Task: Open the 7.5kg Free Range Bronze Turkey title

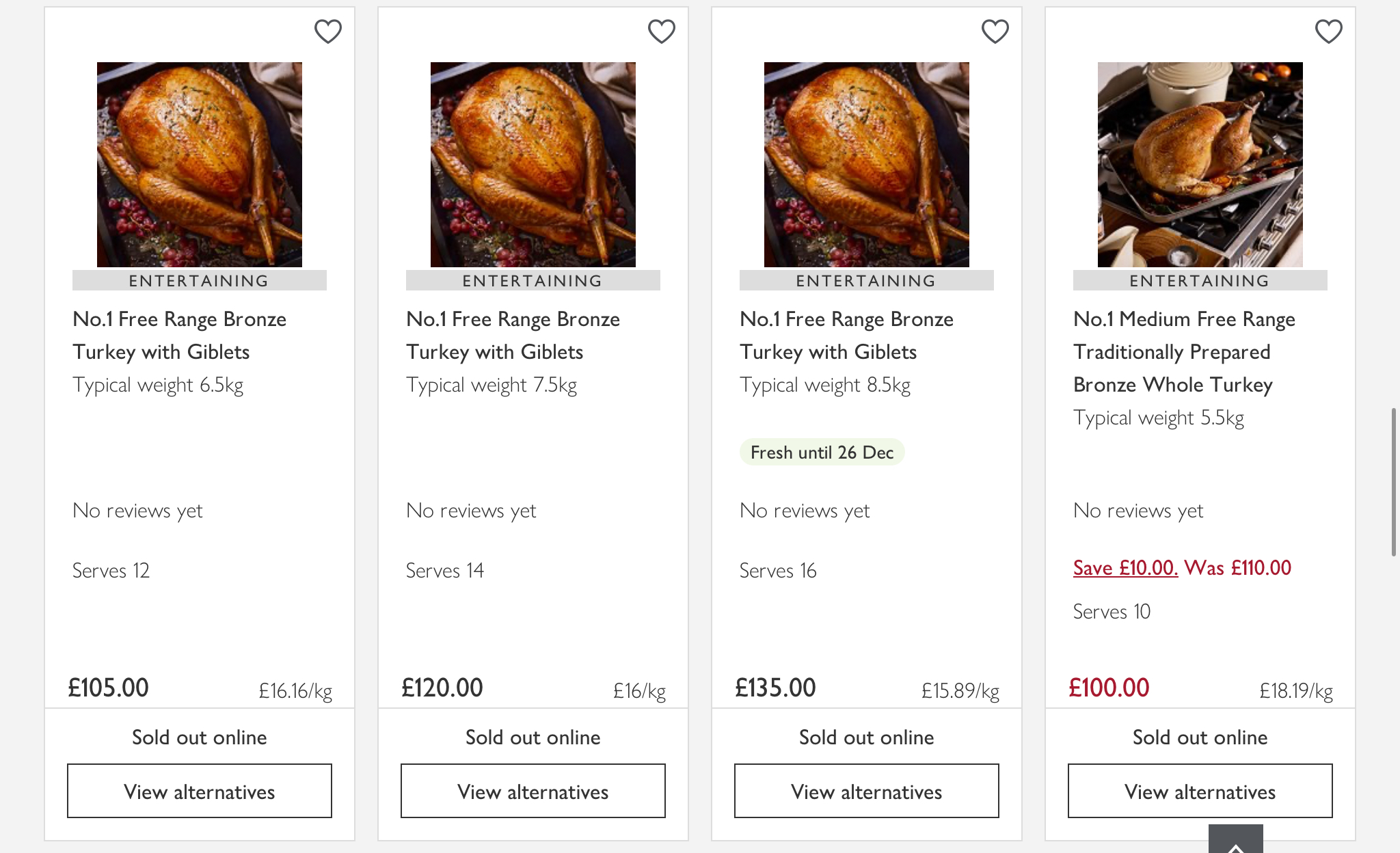Action: coord(513,335)
